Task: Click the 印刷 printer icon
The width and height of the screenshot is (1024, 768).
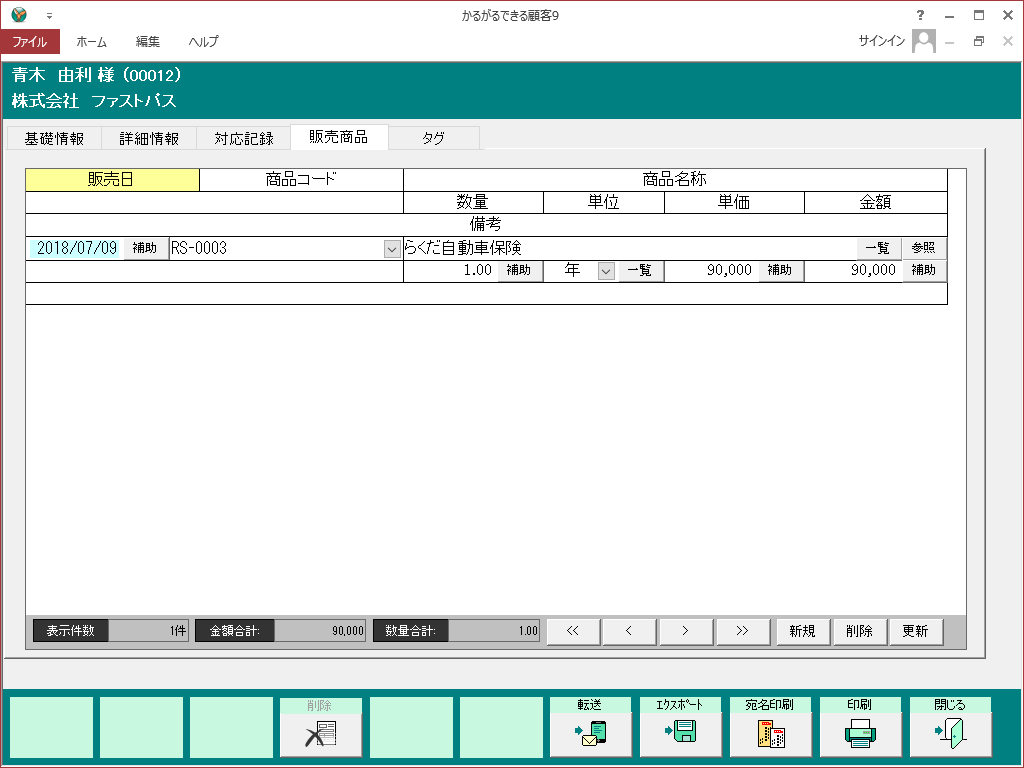Action: (861, 735)
